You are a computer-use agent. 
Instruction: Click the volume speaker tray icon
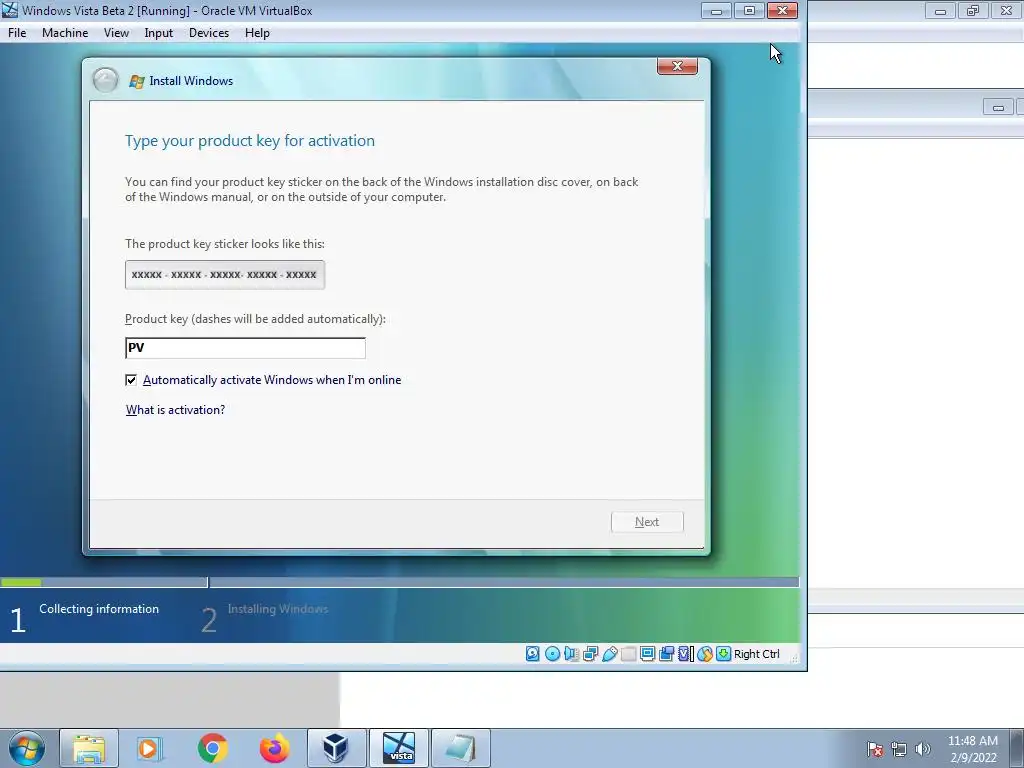pos(922,749)
